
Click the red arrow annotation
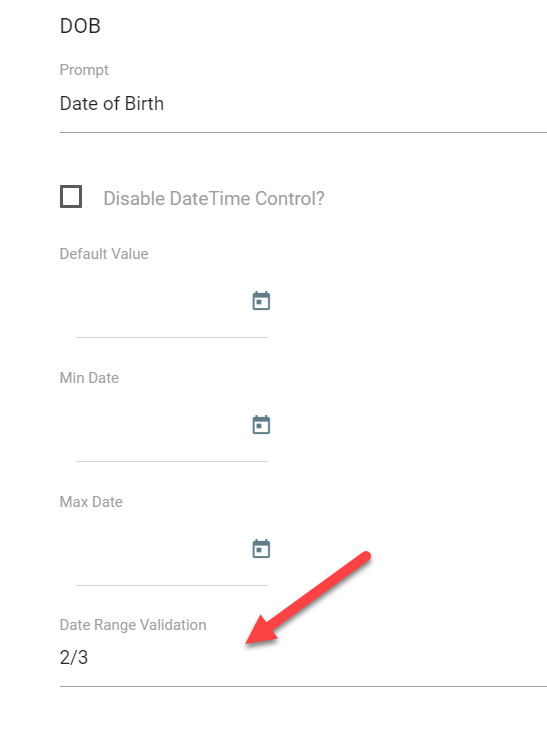(308, 598)
